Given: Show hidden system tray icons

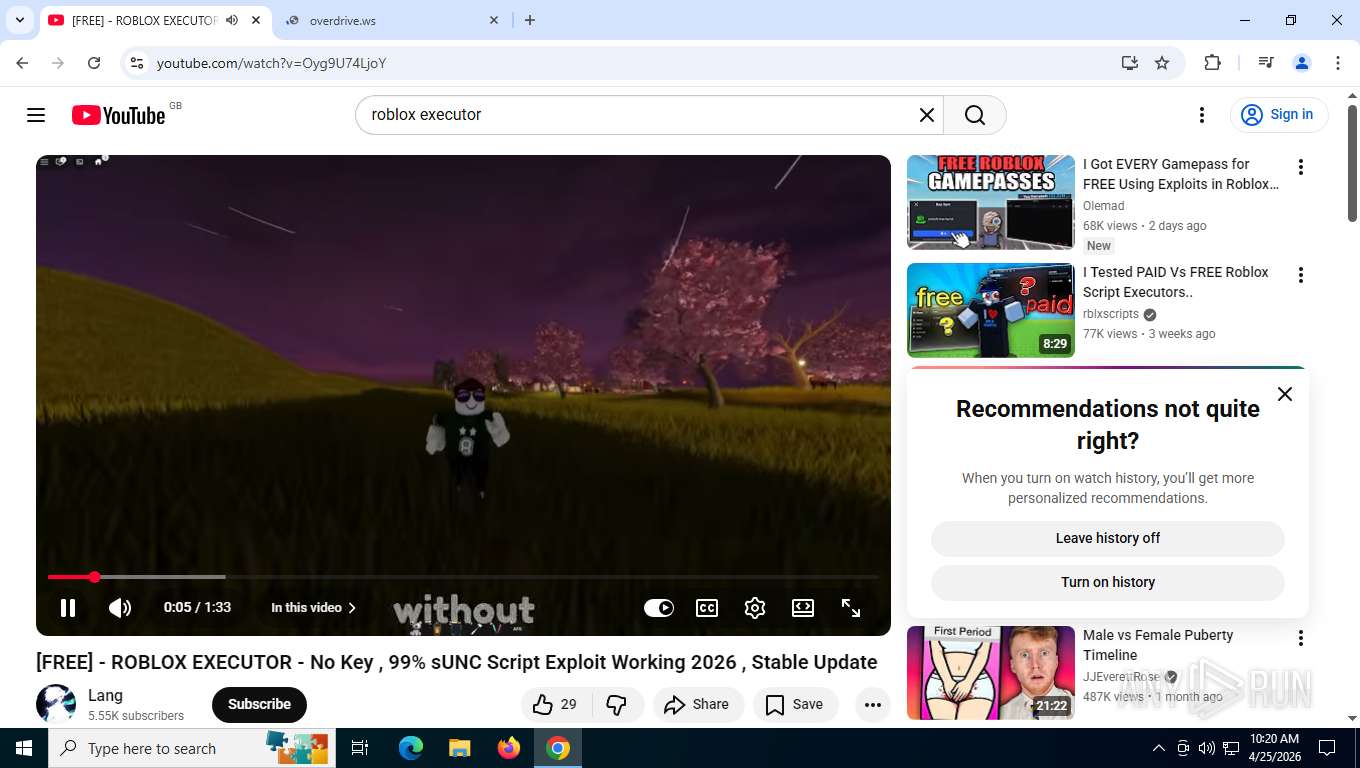Looking at the screenshot, I should pyautogui.click(x=1159, y=748).
